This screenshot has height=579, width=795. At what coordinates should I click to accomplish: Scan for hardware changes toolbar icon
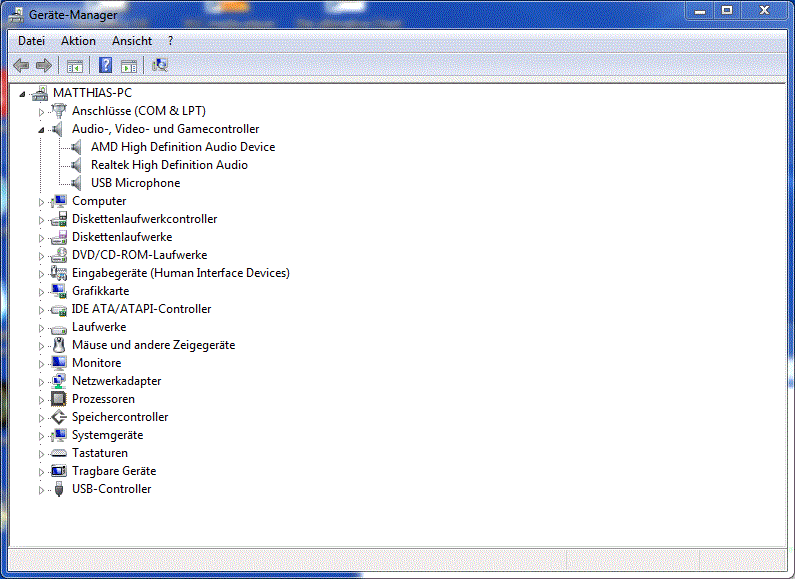pyautogui.click(x=160, y=65)
